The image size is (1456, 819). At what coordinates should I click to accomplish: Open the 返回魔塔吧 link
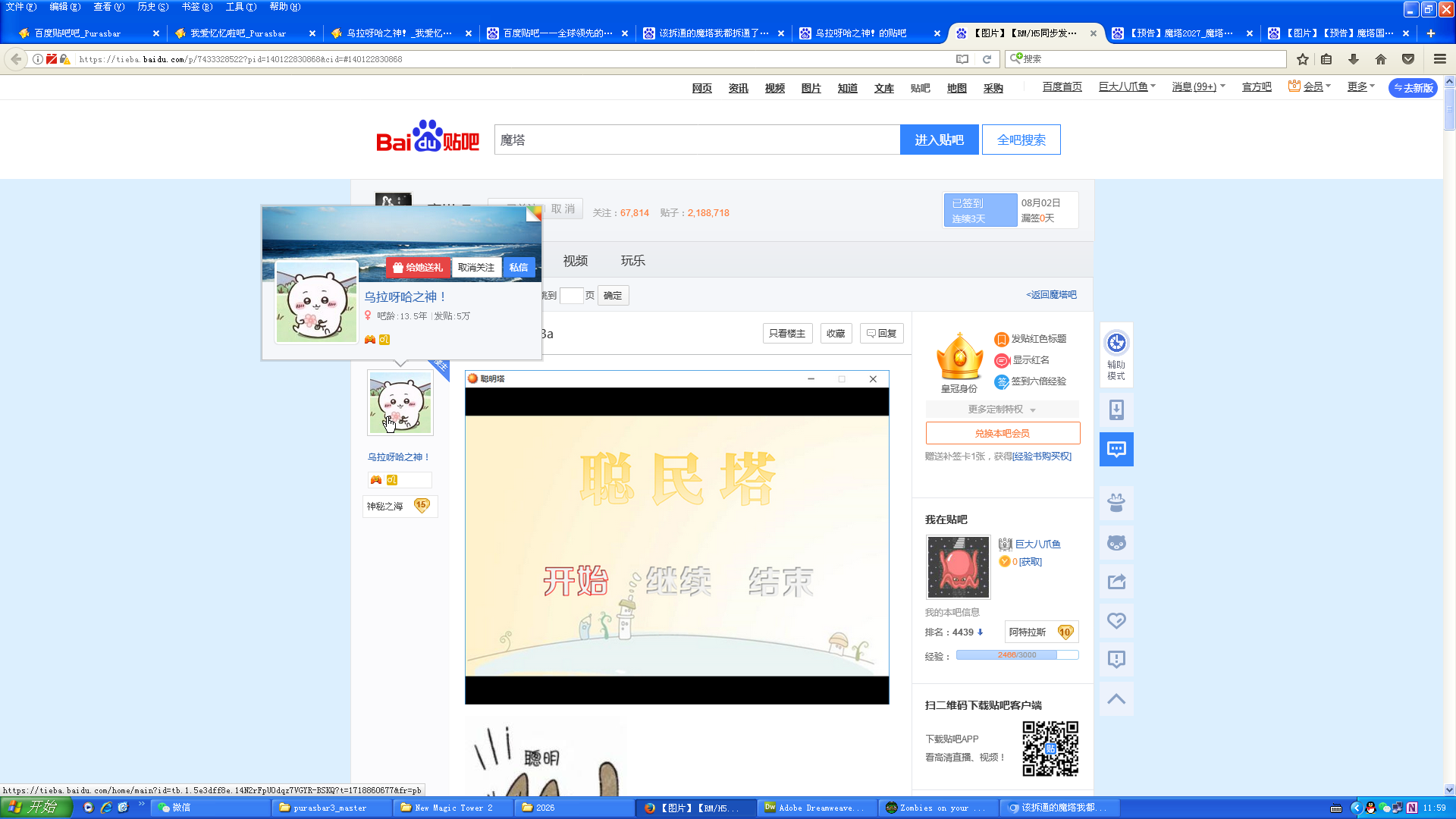1051,295
